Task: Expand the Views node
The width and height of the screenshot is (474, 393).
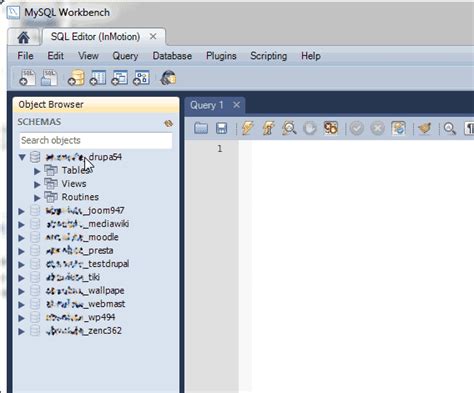Action: click(x=37, y=184)
